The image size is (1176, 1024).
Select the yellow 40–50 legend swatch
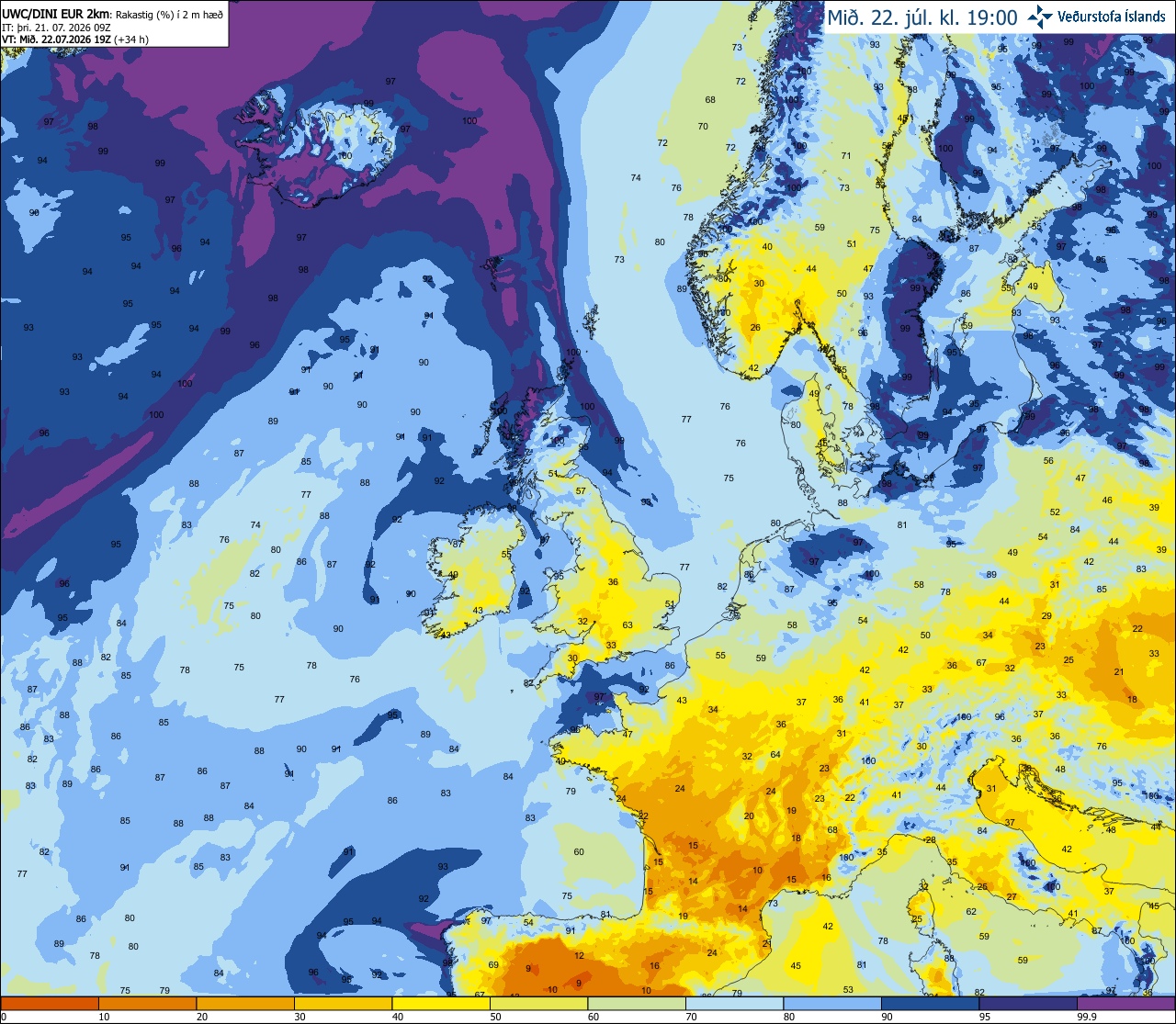point(440,1003)
